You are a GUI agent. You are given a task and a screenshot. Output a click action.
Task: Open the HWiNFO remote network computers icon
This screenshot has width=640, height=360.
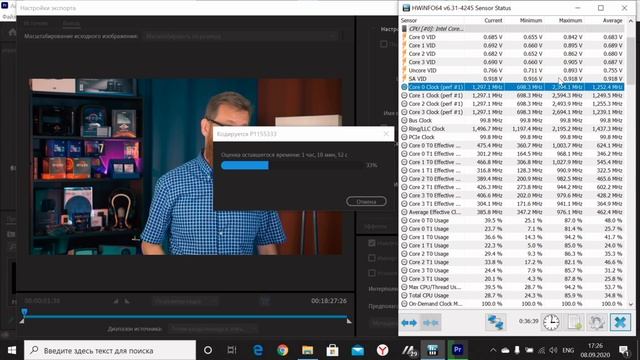(495, 322)
